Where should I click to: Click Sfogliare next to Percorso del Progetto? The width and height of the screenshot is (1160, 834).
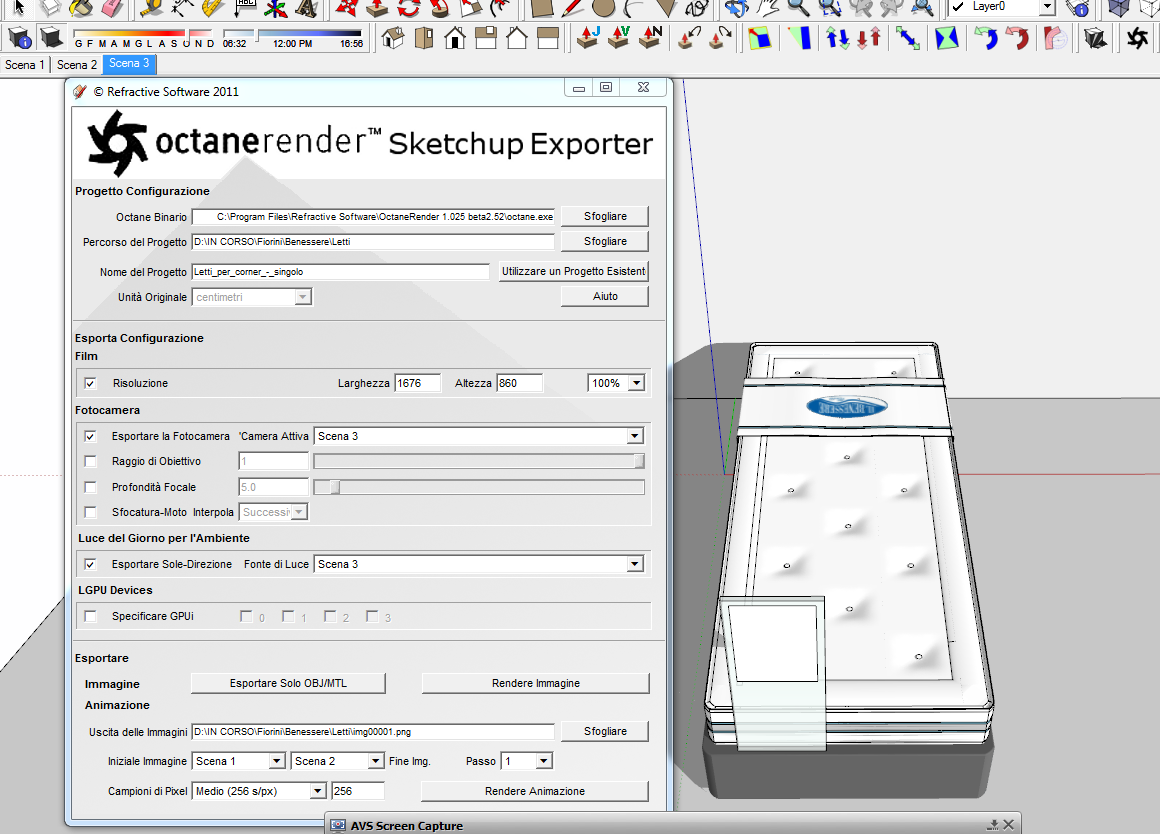point(605,241)
